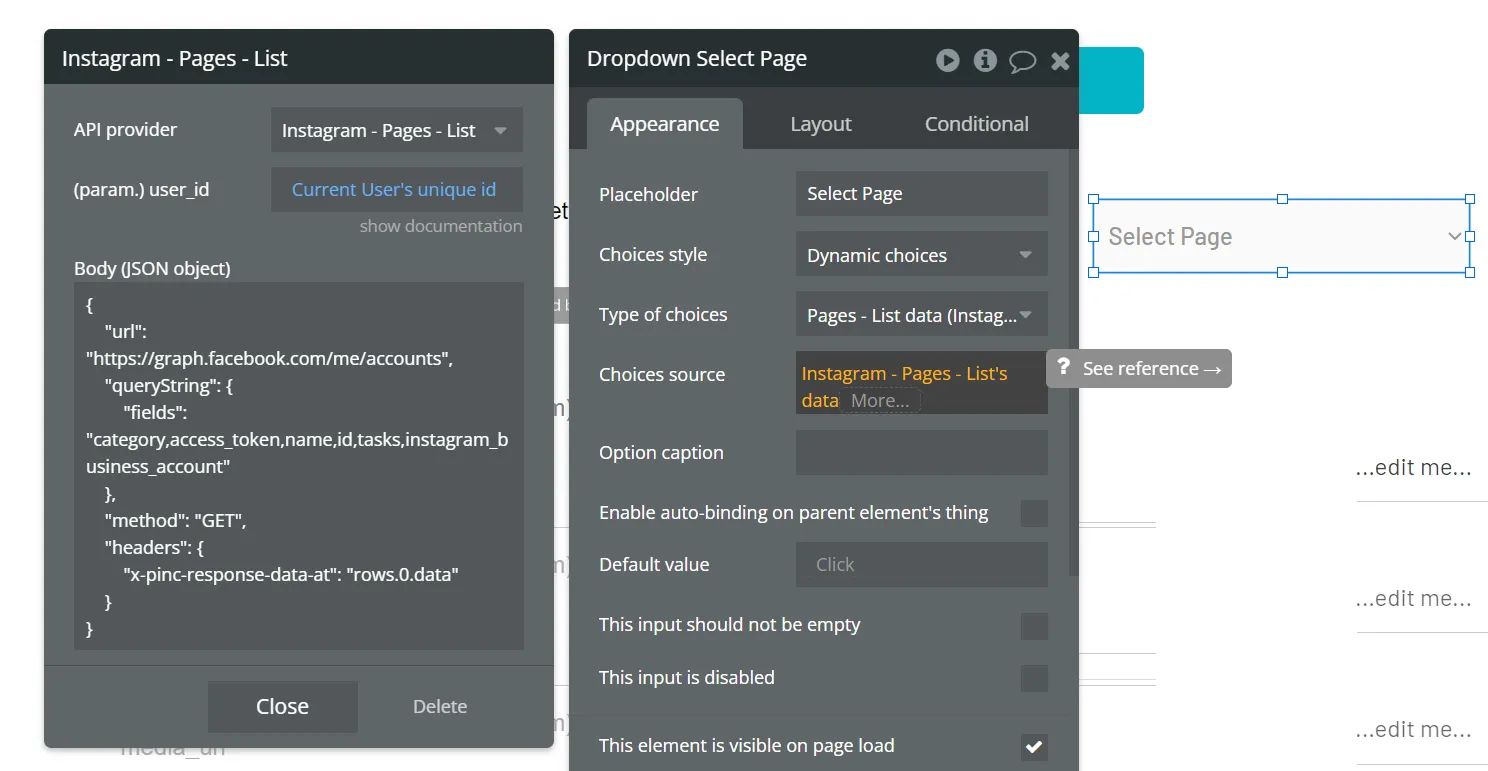Click the Placeholder input field
Image resolution: width=1488 pixels, height=771 pixels.
point(921,194)
